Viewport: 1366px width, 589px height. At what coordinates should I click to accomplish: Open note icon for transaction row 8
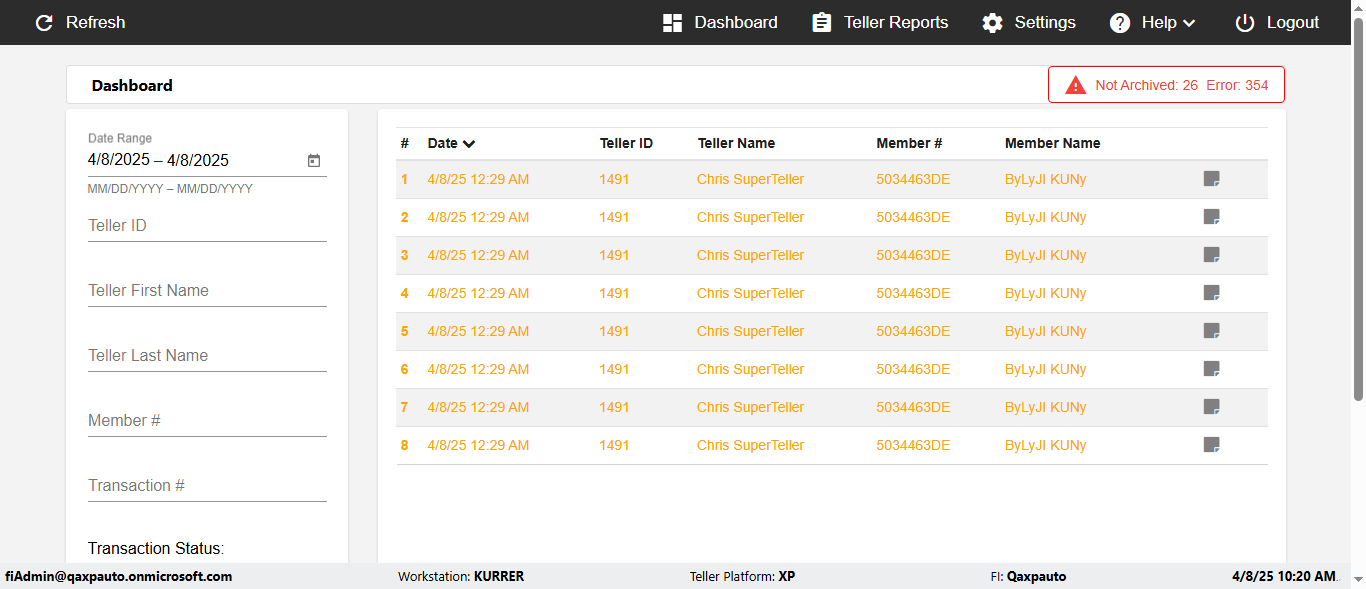[1211, 445]
